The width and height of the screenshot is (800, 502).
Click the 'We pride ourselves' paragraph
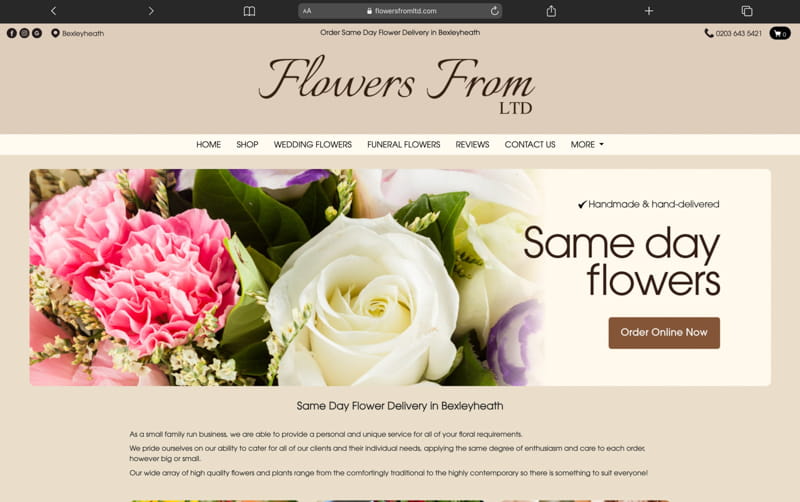[387, 453]
